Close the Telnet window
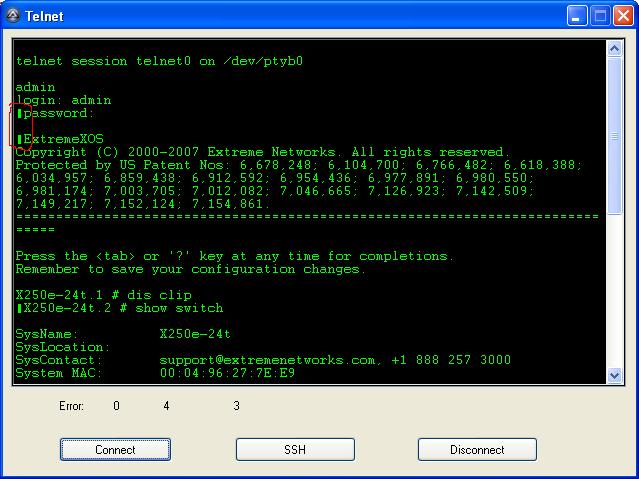The height and width of the screenshot is (479, 639). pos(624,16)
